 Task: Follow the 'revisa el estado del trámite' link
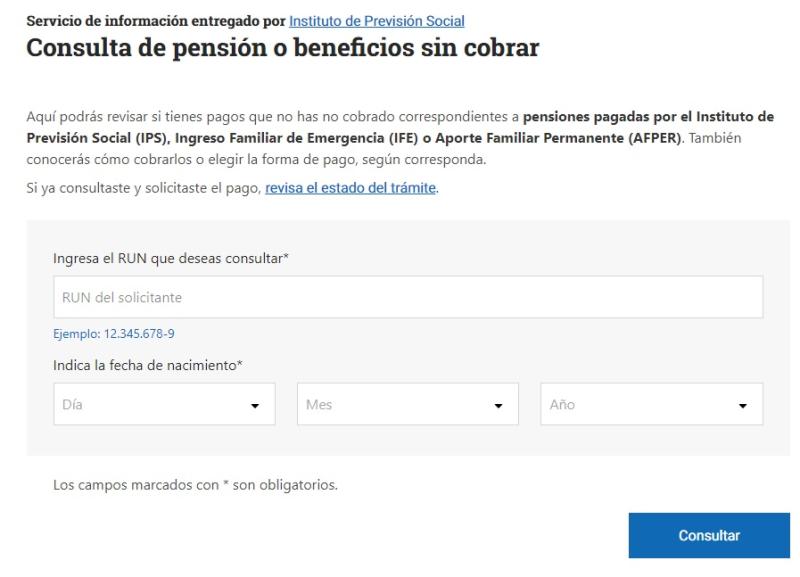click(352, 187)
